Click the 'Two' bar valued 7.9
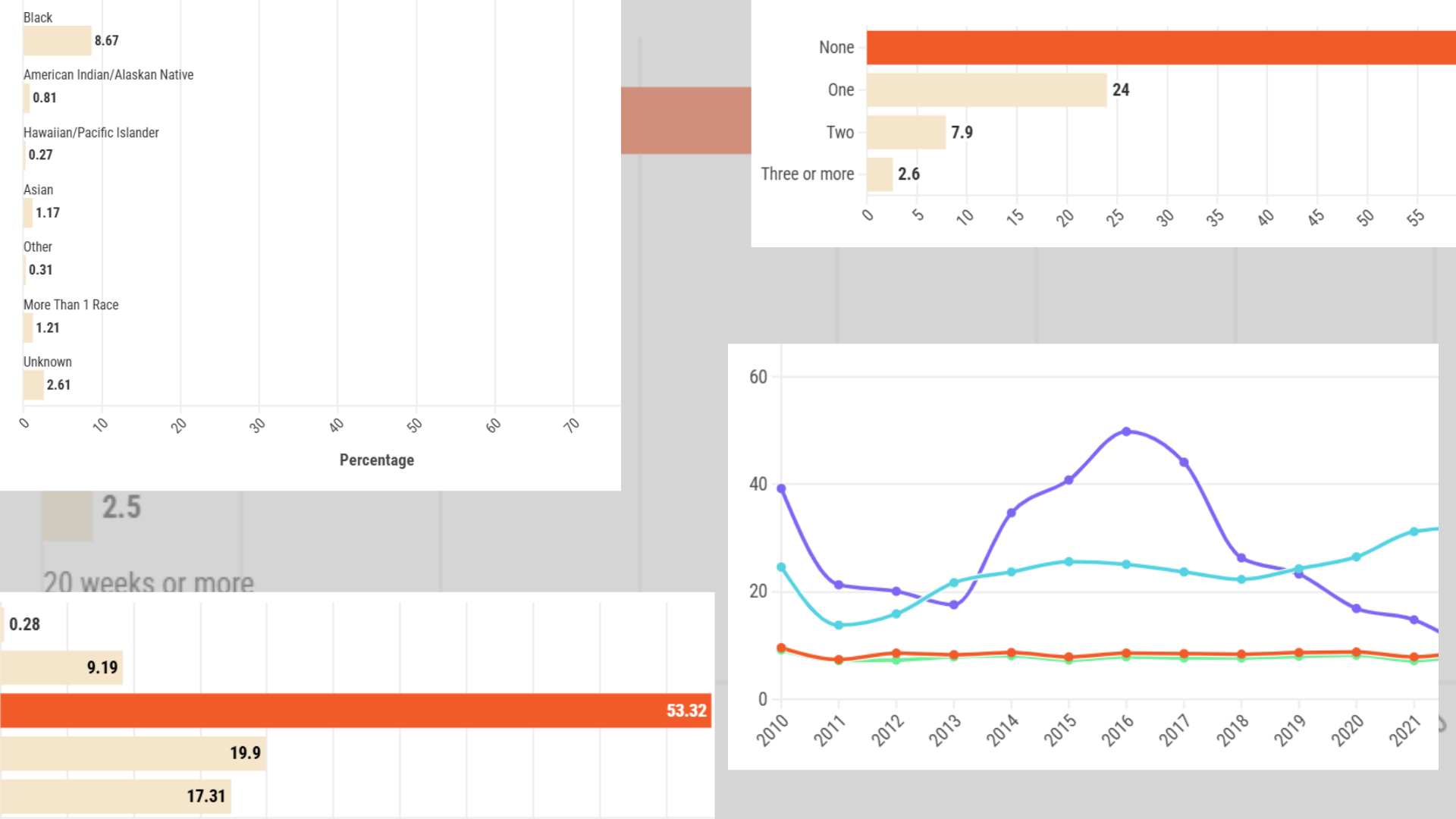The width and height of the screenshot is (1456, 819). 906,132
